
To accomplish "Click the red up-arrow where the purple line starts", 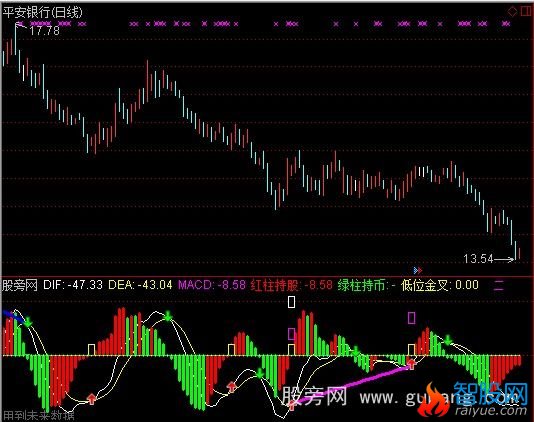I will (x=292, y=405).
